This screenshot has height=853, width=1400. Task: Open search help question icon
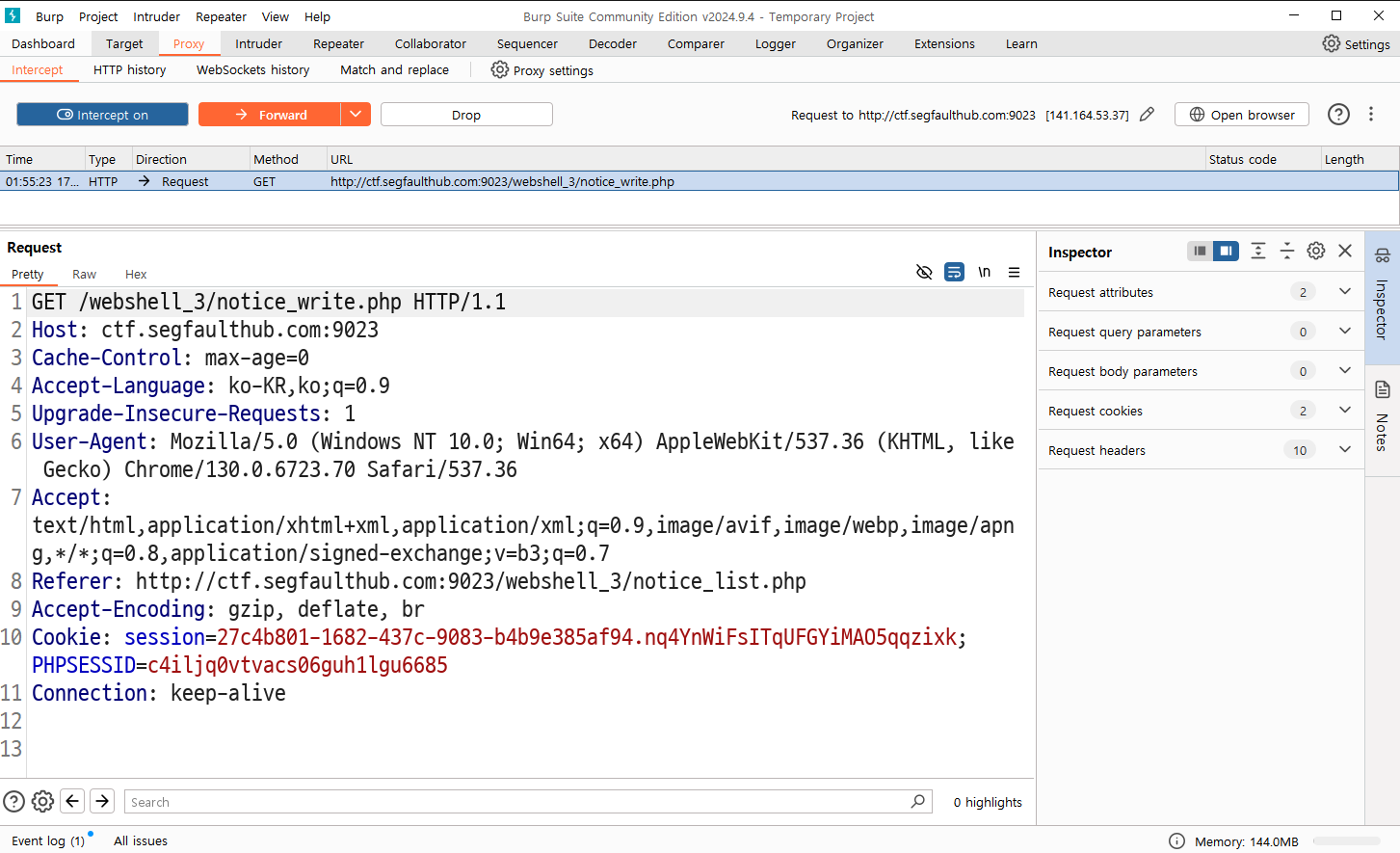(13, 801)
